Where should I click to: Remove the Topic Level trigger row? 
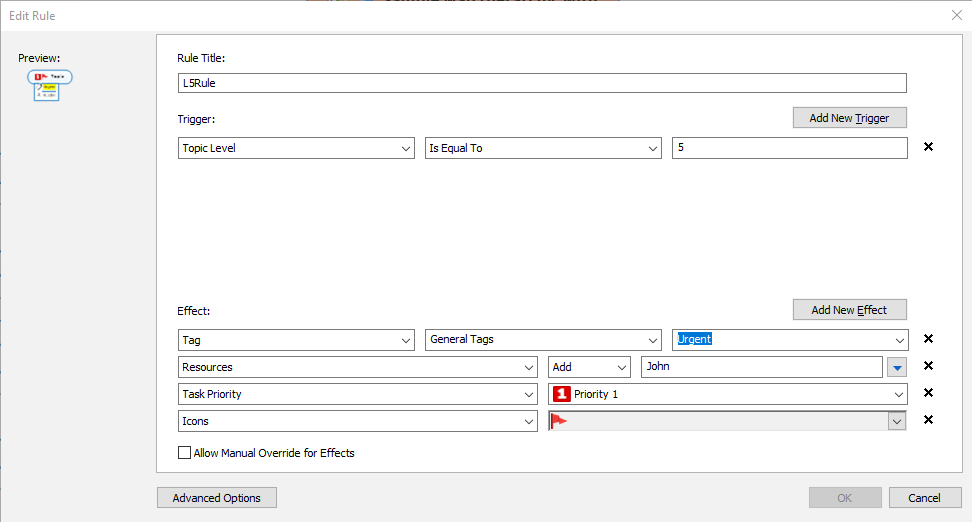(x=928, y=147)
